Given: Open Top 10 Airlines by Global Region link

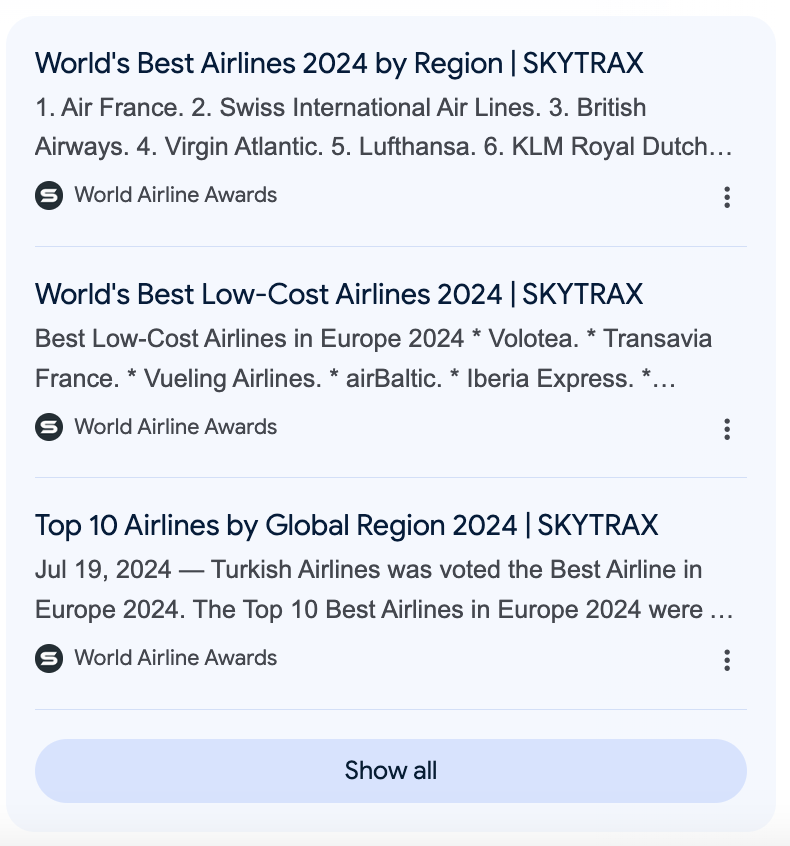Looking at the screenshot, I should [x=346, y=526].
